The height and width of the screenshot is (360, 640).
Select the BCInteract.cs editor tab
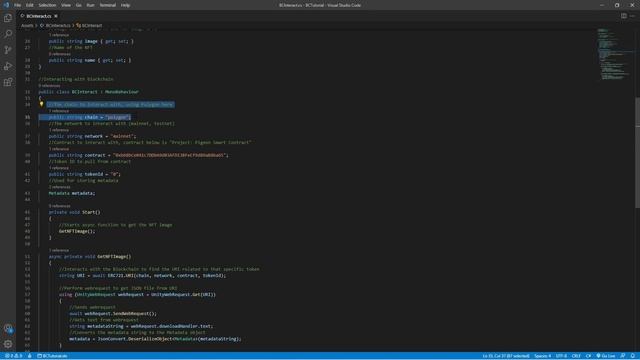(x=39, y=16)
